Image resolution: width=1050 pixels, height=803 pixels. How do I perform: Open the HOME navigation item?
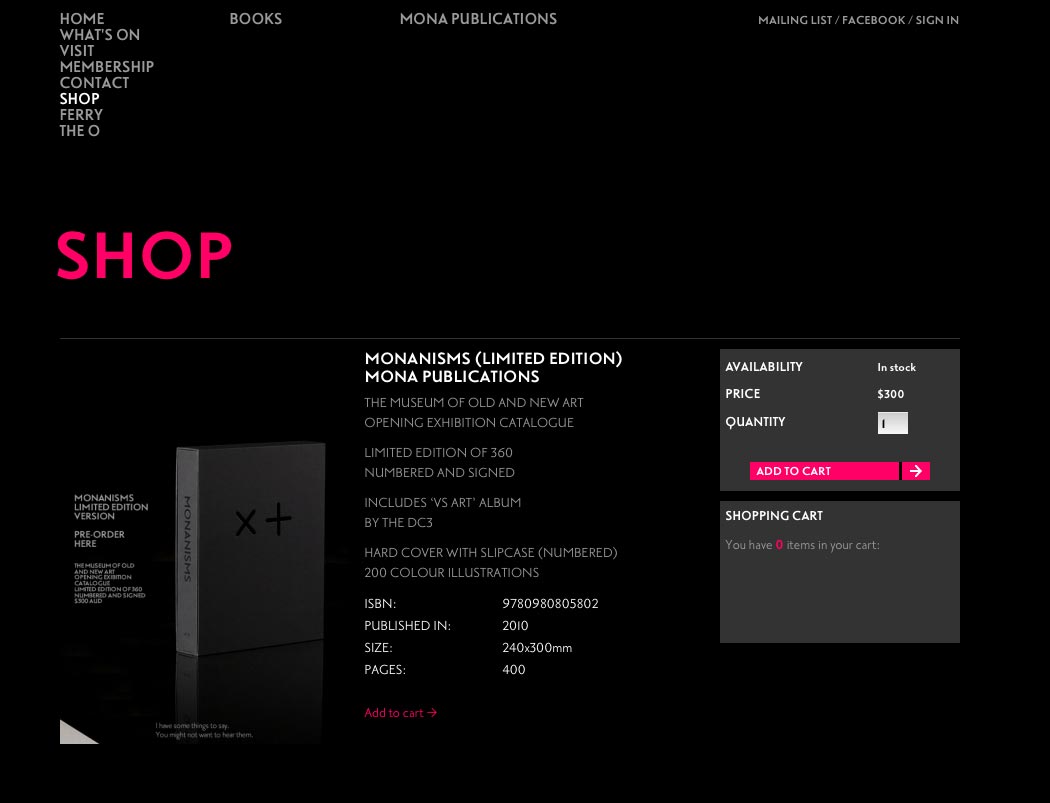82,19
